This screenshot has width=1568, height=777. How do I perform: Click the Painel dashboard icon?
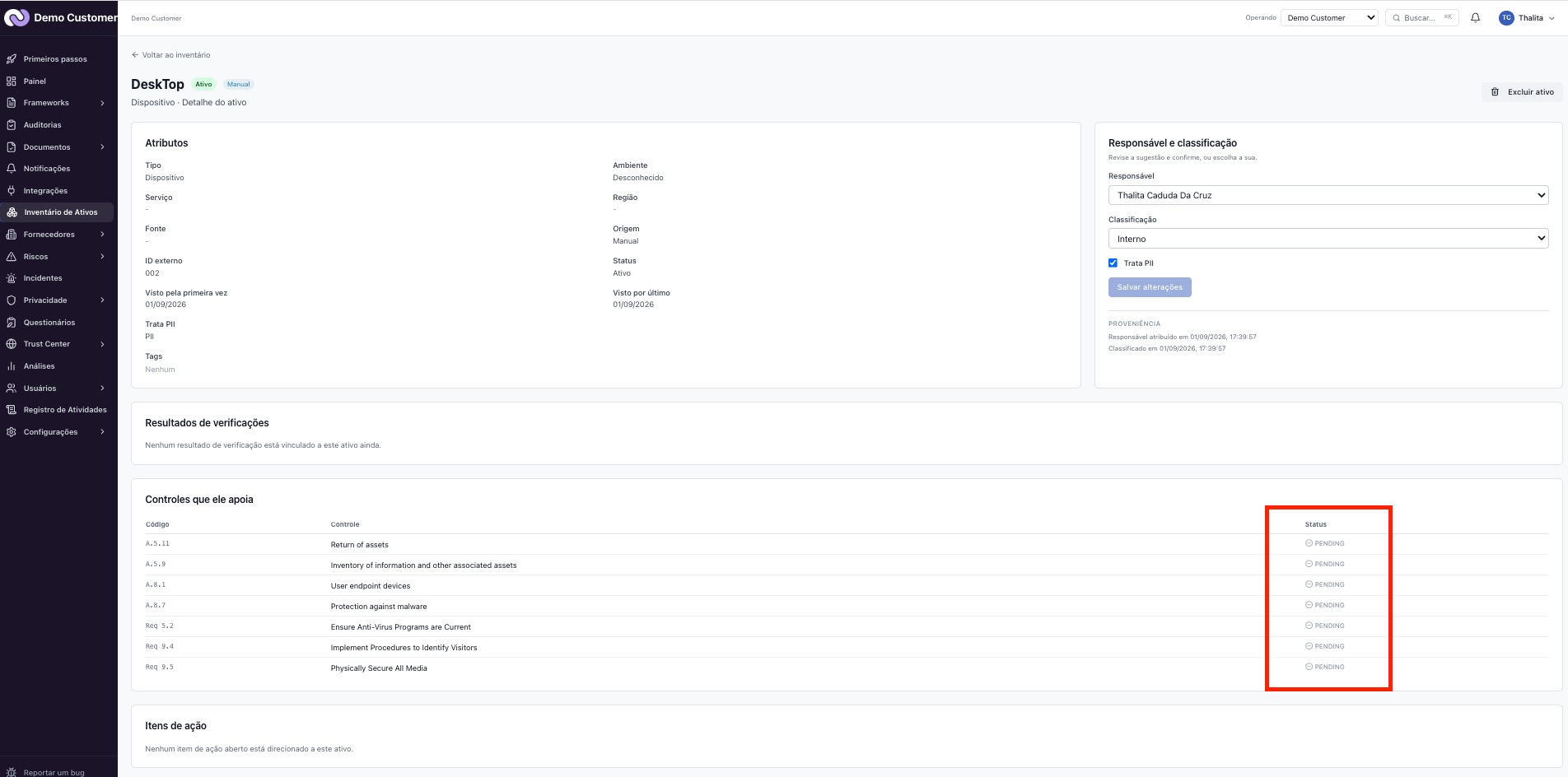click(x=12, y=81)
